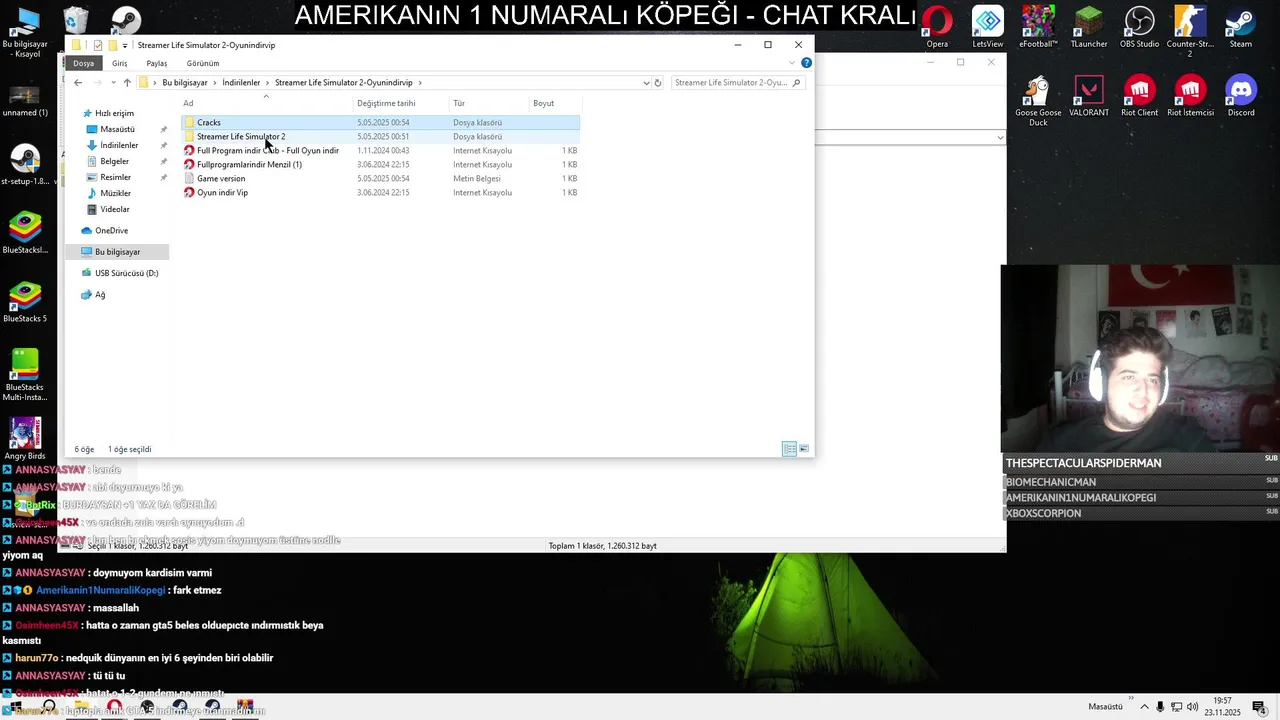Select Hızlı erişim in navigation pane
This screenshot has height=720, width=1280.
tap(114, 113)
